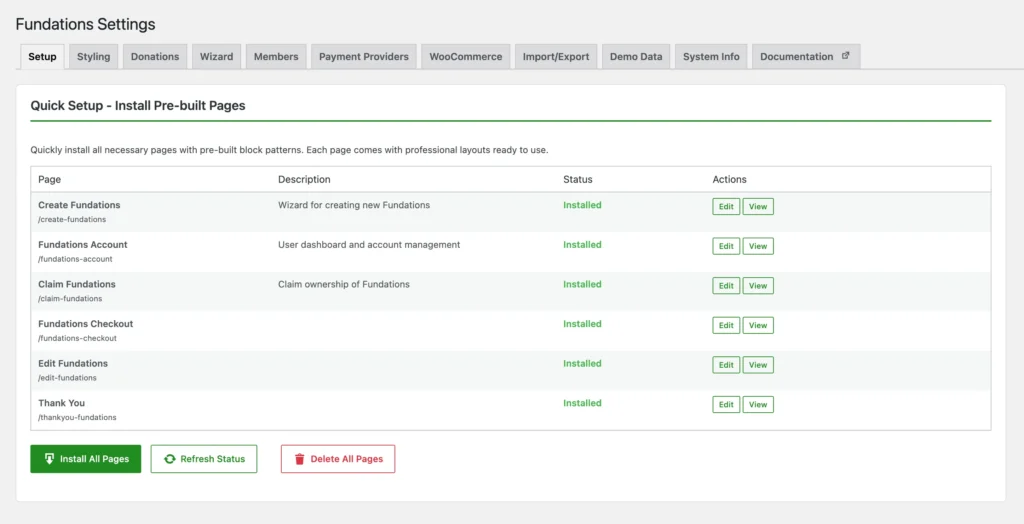Click the install icon in Install All Pages
Viewport: 1024px width, 524px height.
(x=49, y=459)
